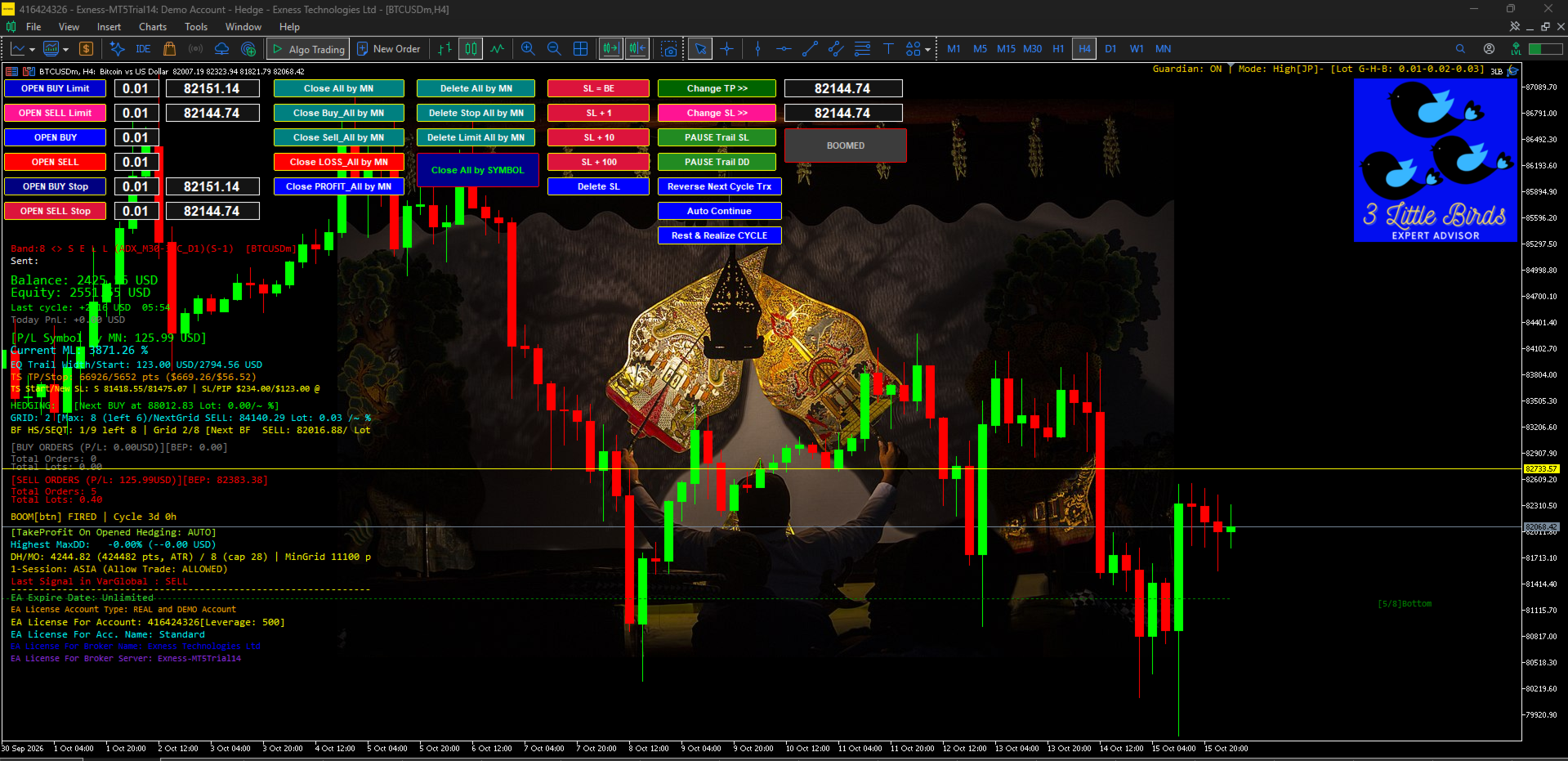Switch to the M15 timeframe
This screenshot has width=1568, height=761.
pos(1006,49)
